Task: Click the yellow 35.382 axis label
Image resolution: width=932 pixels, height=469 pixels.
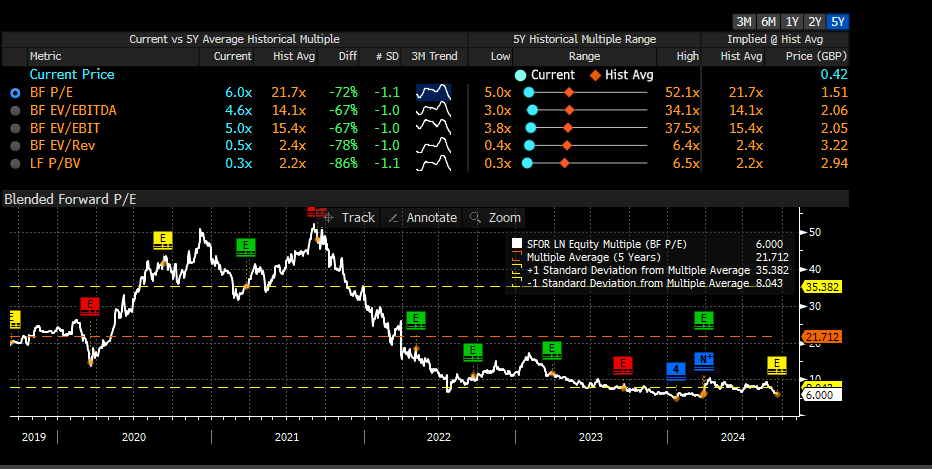Action: pos(823,287)
